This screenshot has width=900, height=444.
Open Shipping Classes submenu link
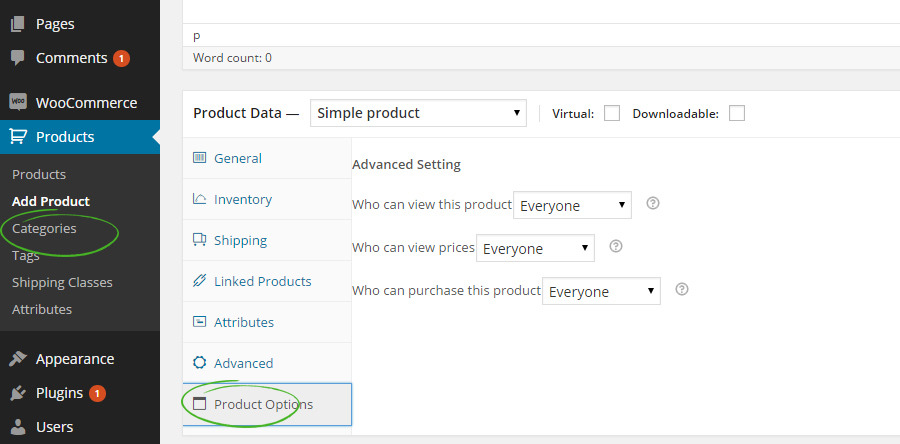[62, 282]
